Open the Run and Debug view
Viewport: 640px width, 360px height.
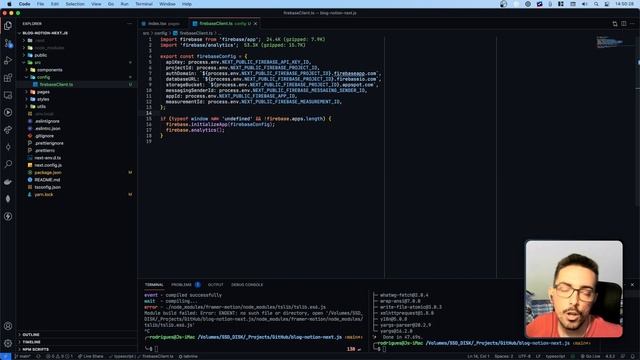coord(8,60)
